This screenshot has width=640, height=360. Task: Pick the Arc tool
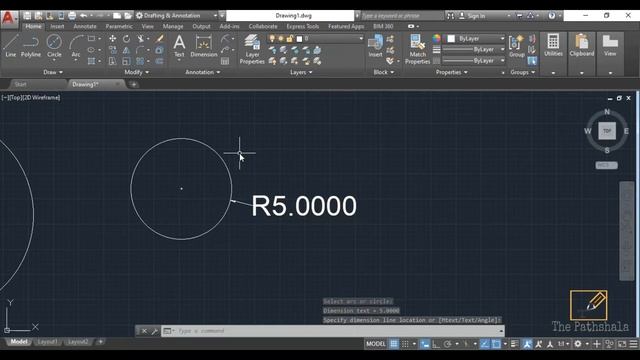[x=76, y=46]
